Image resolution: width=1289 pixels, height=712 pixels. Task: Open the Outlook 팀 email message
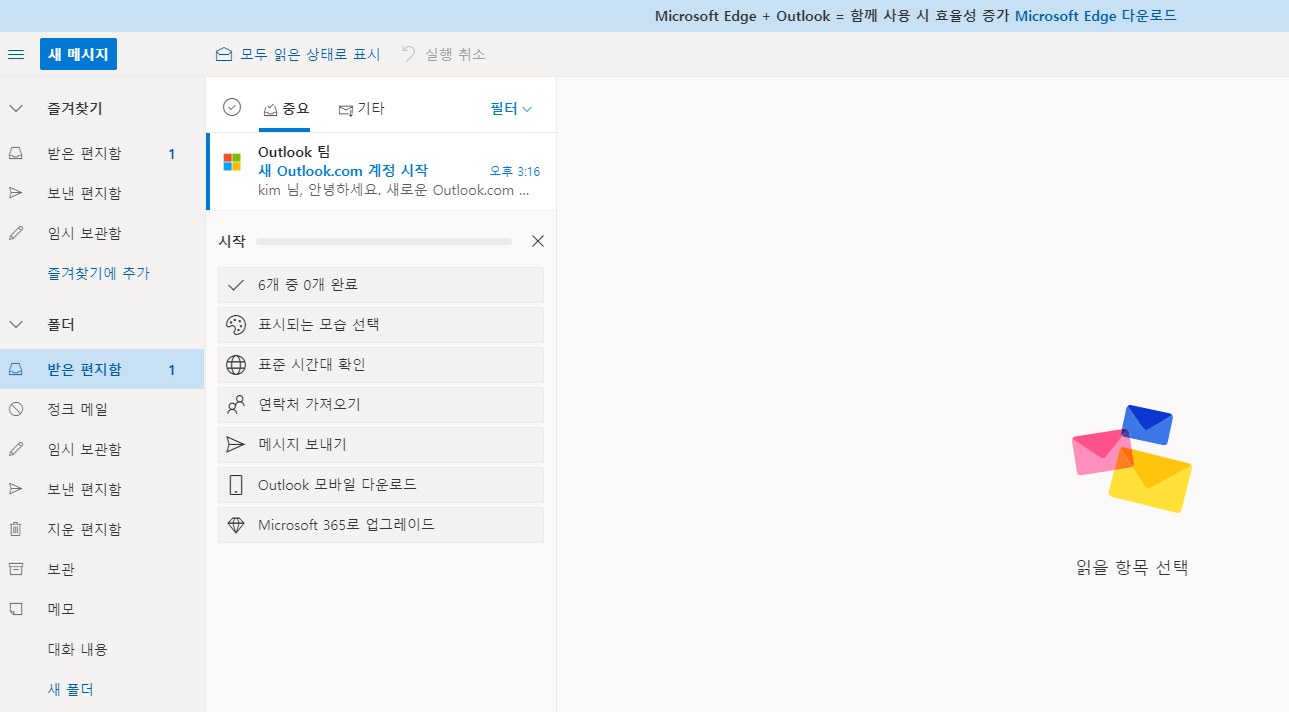381,171
